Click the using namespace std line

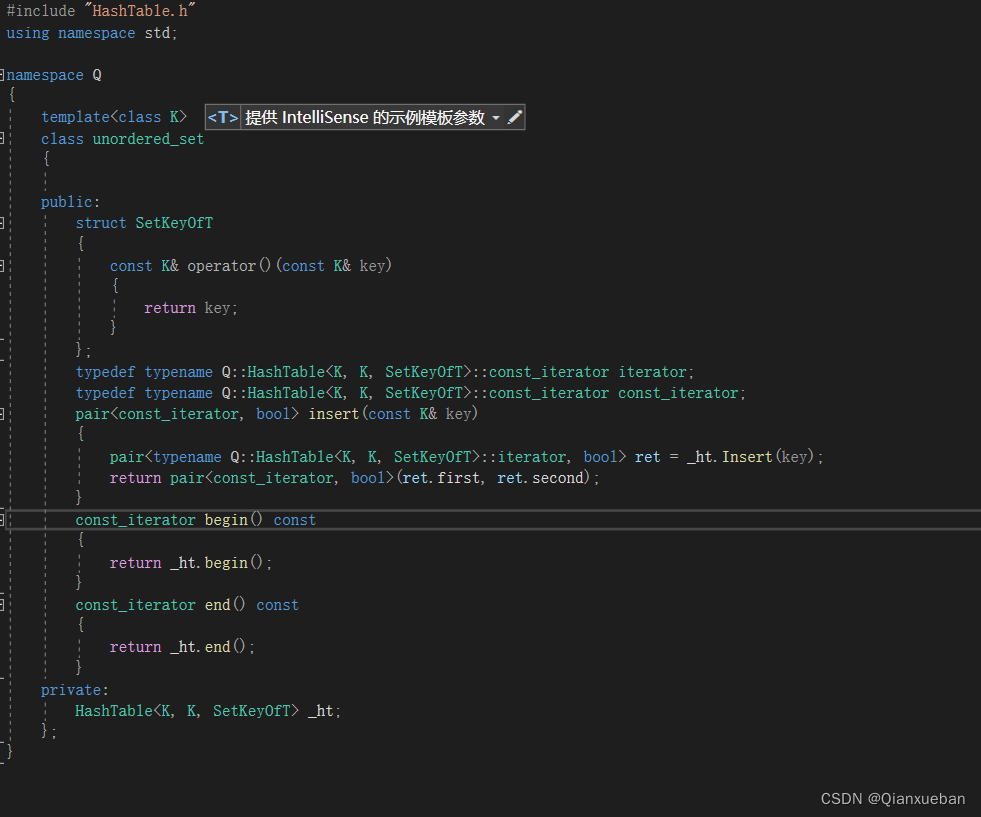(90, 33)
